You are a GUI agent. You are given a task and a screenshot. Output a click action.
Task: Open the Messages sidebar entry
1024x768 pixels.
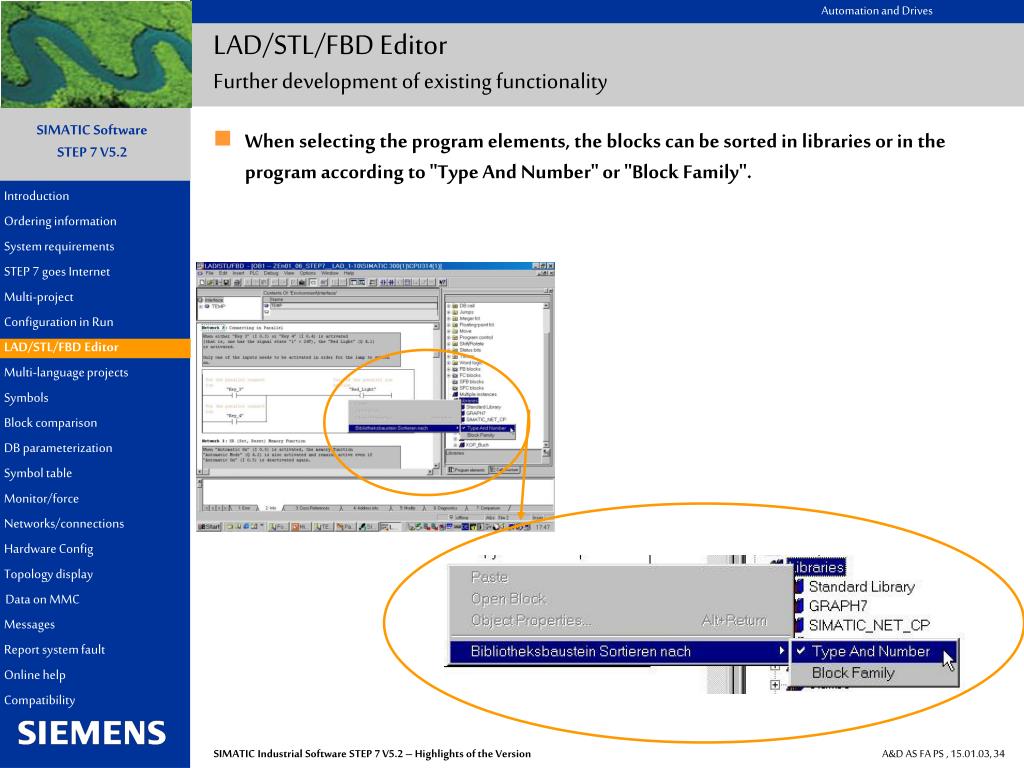click(x=29, y=625)
